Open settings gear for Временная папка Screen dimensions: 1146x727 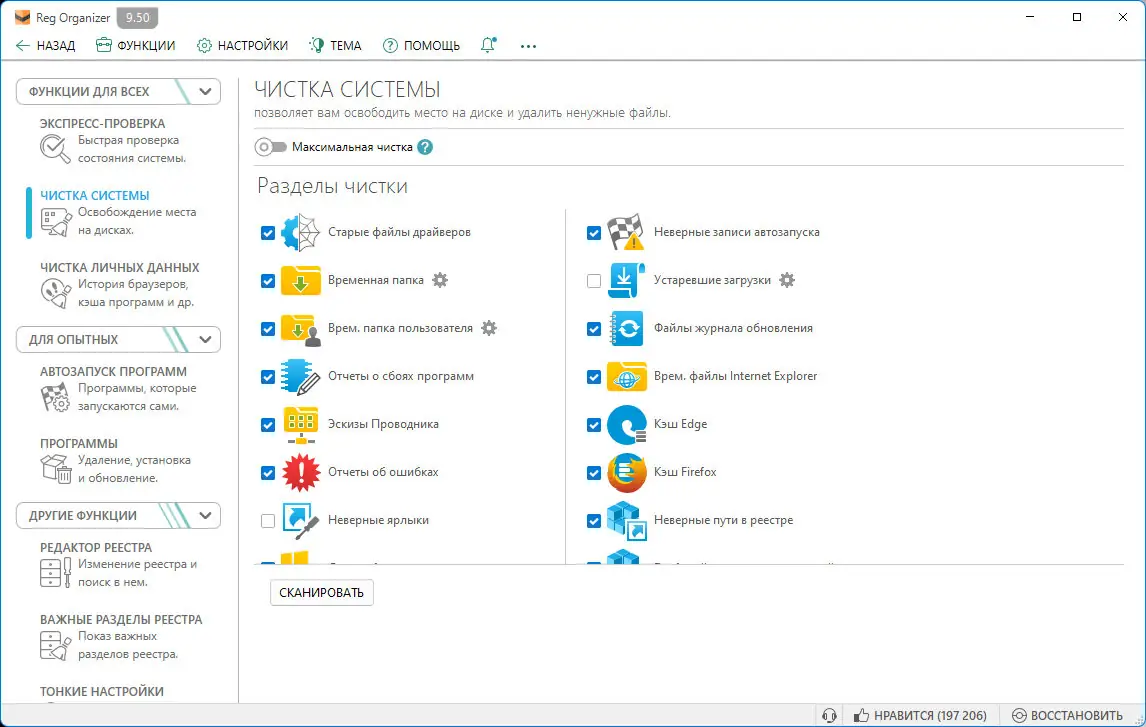(440, 280)
